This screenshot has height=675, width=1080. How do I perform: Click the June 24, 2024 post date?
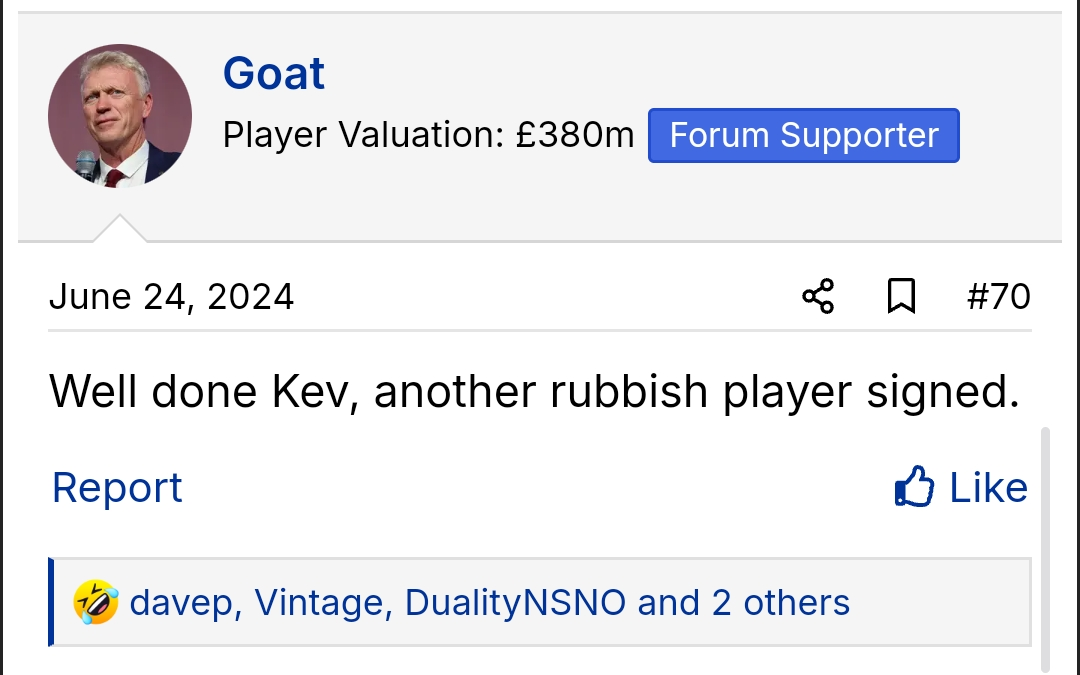[x=171, y=297]
